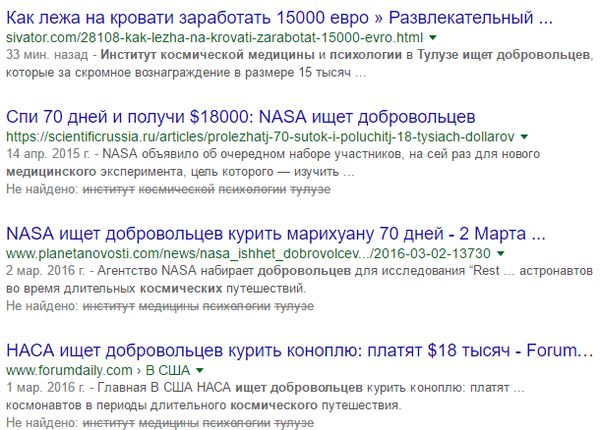
Task: Click the www.forumdaily.com green URL text
Action: [x=67, y=372]
